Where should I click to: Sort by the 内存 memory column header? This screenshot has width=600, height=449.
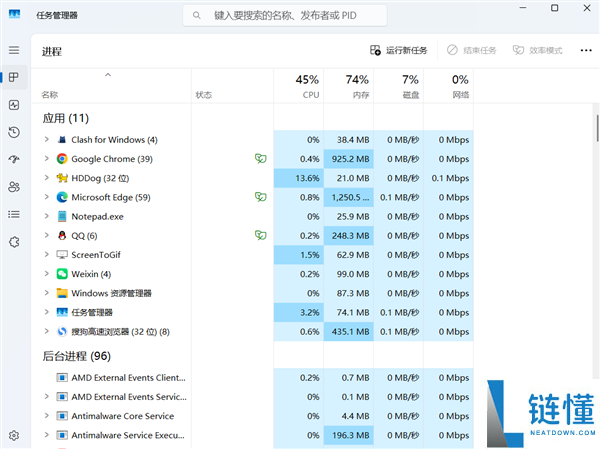tap(349, 86)
